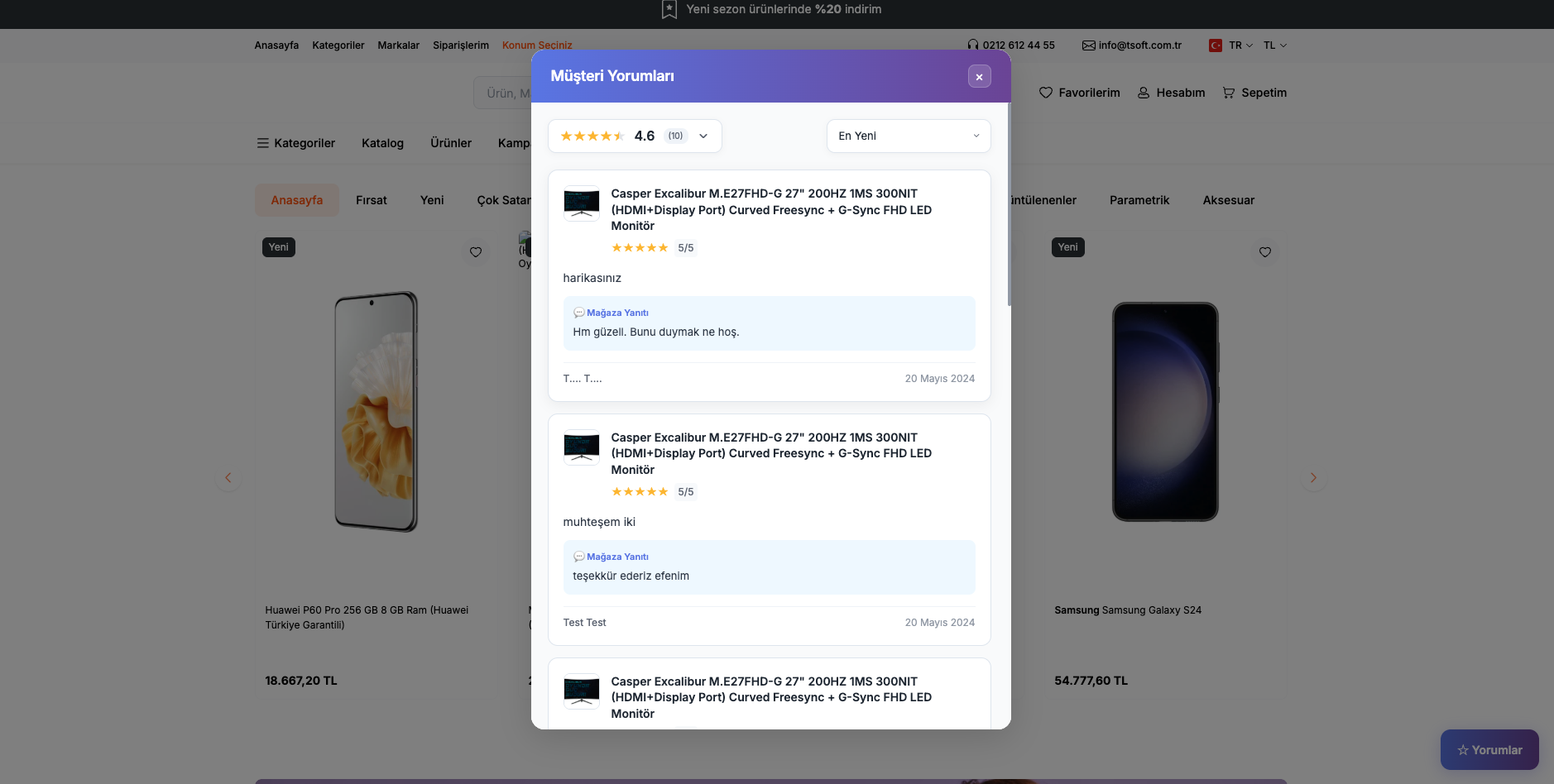Open Favorilerim link
The width and height of the screenshot is (1554, 784).
[1080, 93]
